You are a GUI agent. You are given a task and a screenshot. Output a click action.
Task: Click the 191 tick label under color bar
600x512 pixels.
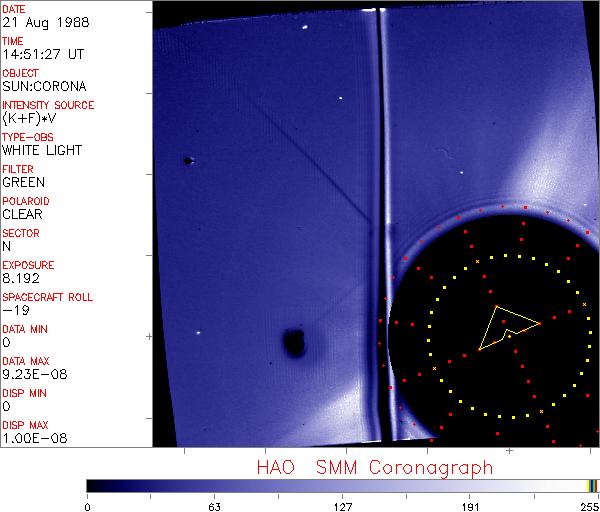(x=470, y=506)
